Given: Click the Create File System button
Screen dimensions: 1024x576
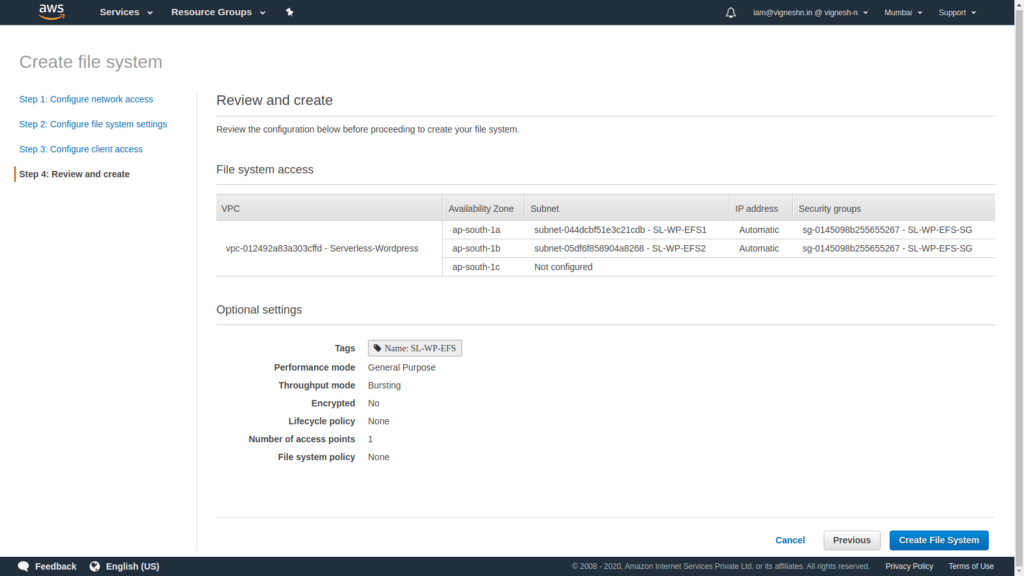Looking at the screenshot, I should (938, 540).
